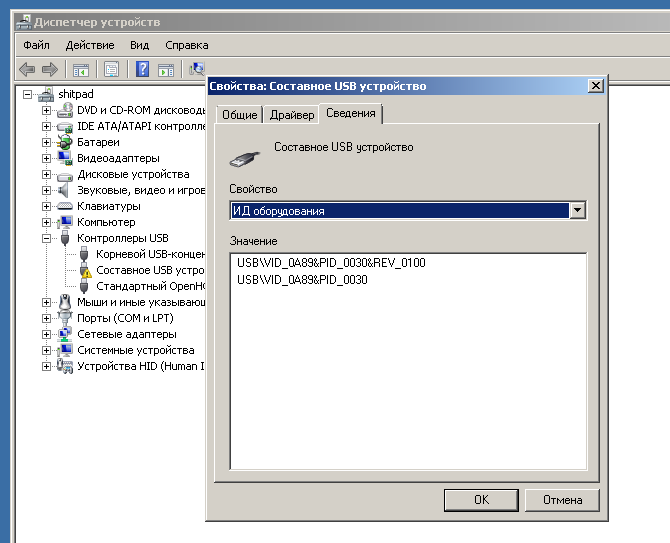Click the blue Help question mark icon
This screenshot has width=670, height=543.
point(143,69)
